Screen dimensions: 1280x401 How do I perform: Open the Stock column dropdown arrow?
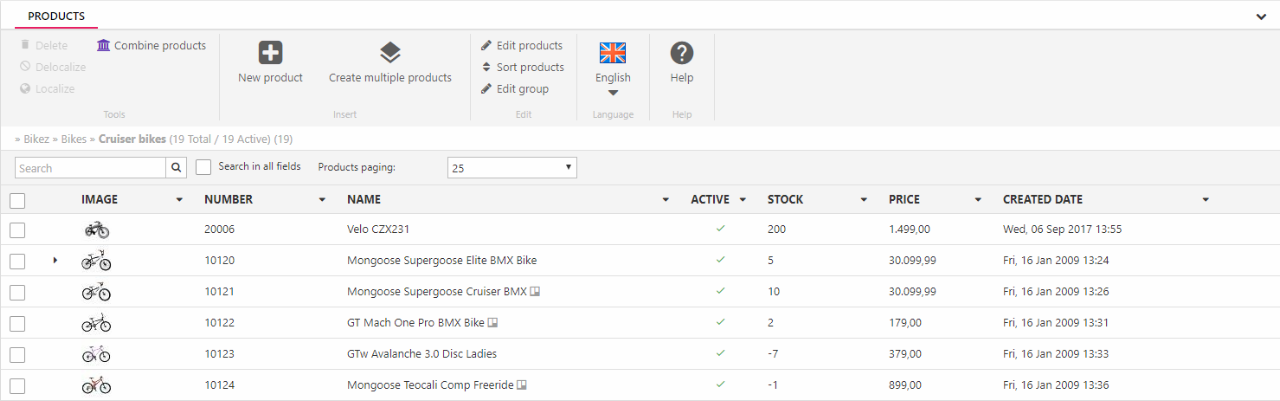pos(864,200)
